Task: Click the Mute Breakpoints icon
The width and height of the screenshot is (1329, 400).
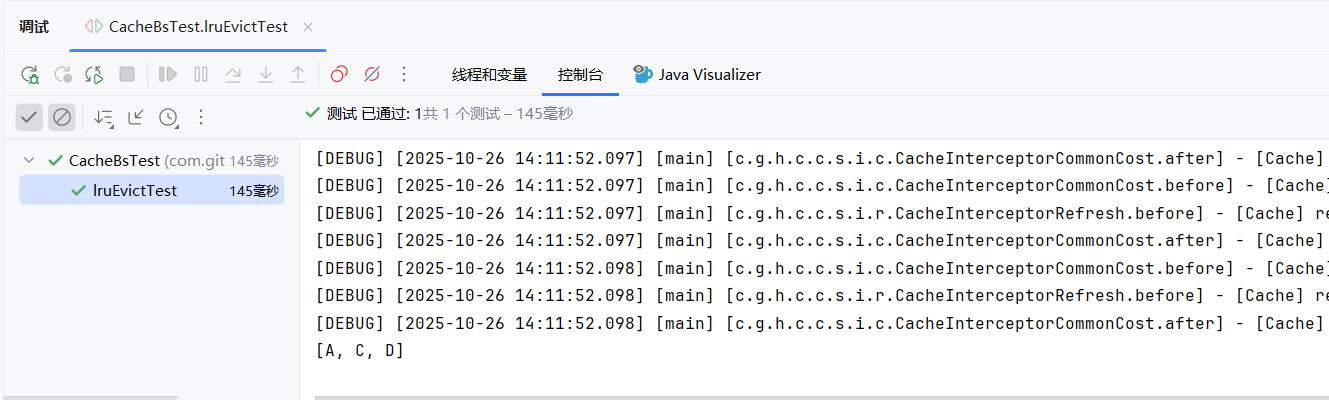Action: (x=371, y=74)
